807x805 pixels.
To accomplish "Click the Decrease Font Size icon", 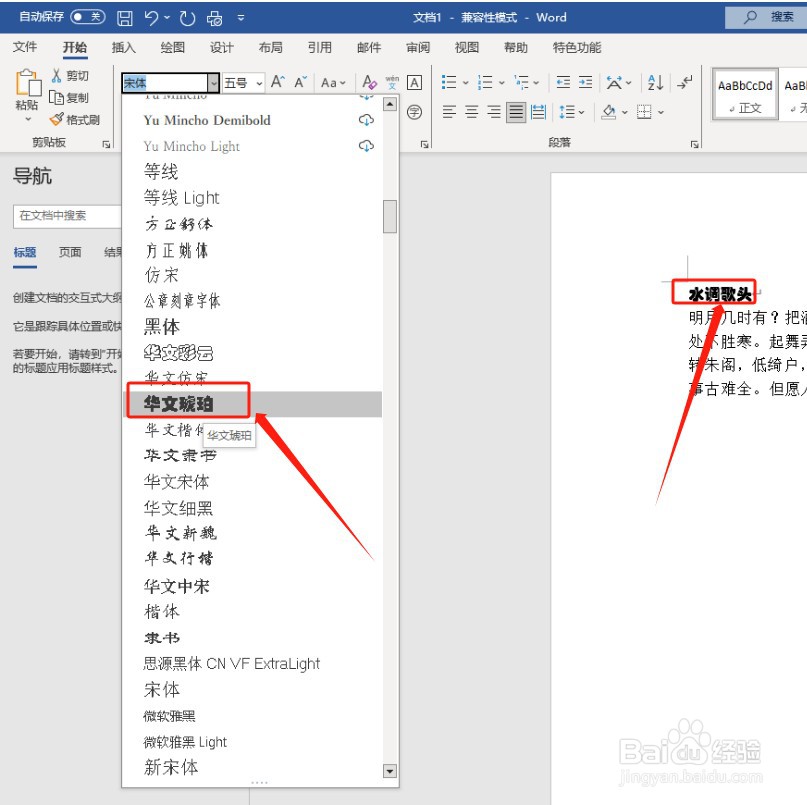I will 301,82.
